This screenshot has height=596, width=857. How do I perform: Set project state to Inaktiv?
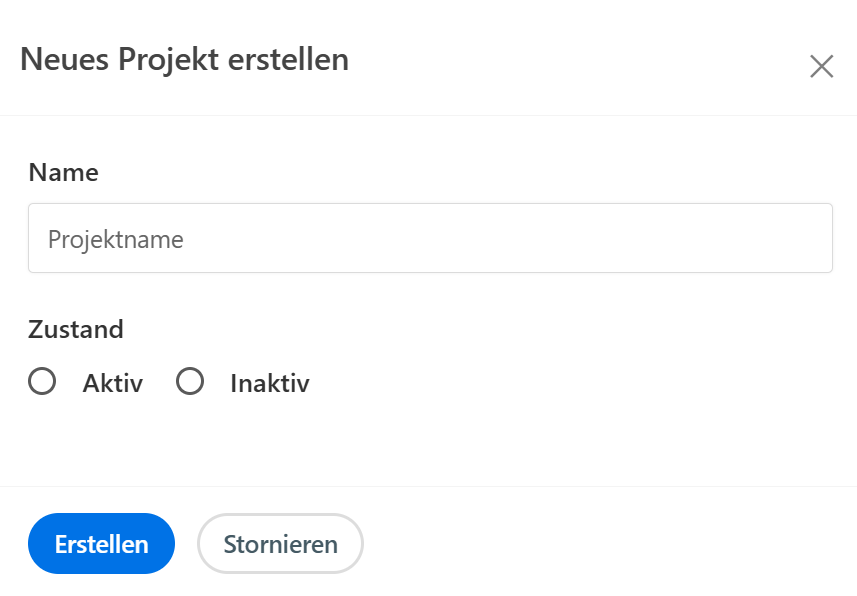(x=190, y=382)
